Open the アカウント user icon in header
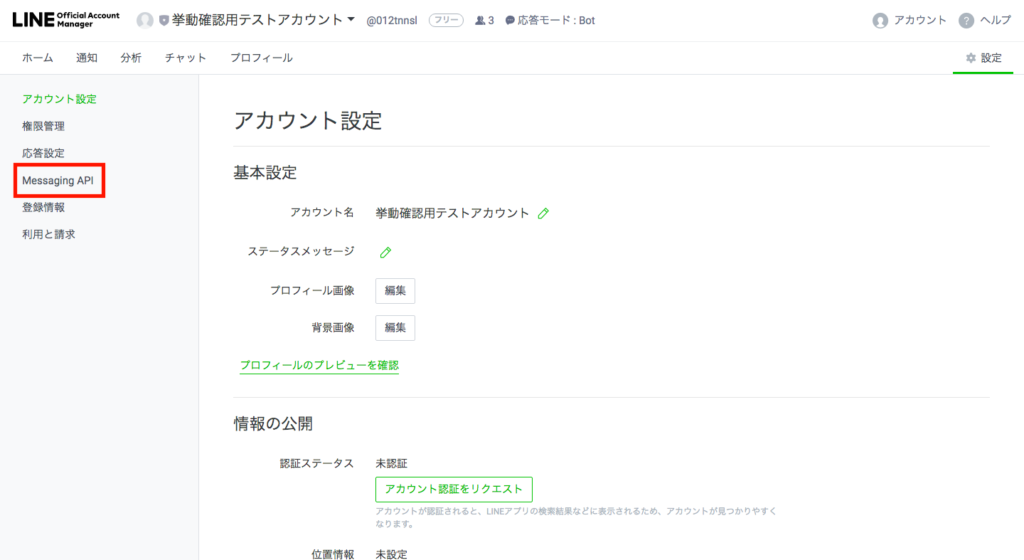 880,20
